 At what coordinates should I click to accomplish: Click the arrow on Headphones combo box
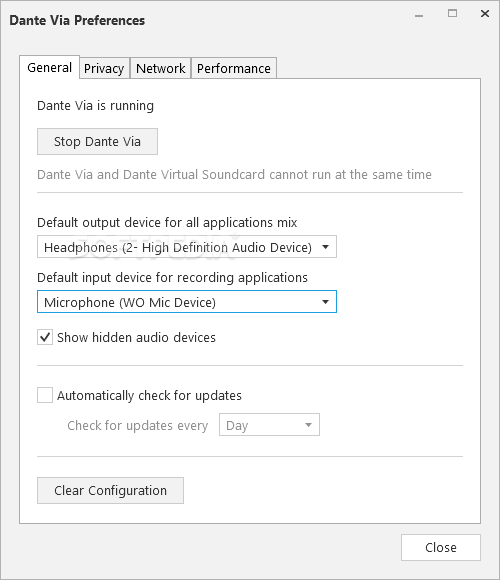point(325,247)
